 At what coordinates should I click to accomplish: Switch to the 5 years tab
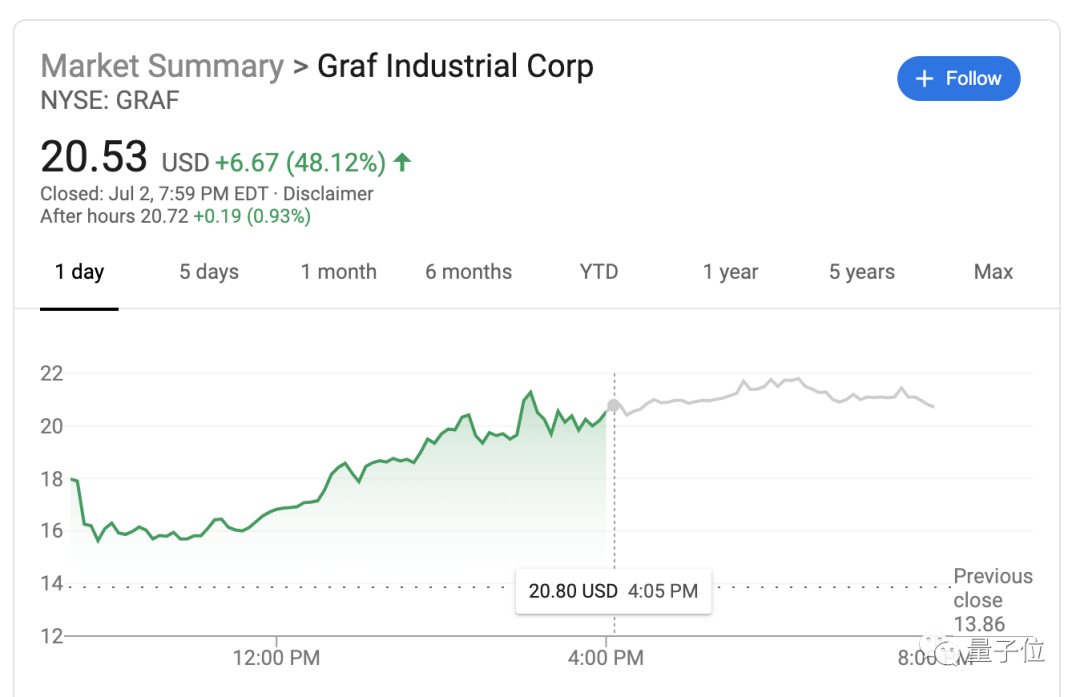point(861,272)
